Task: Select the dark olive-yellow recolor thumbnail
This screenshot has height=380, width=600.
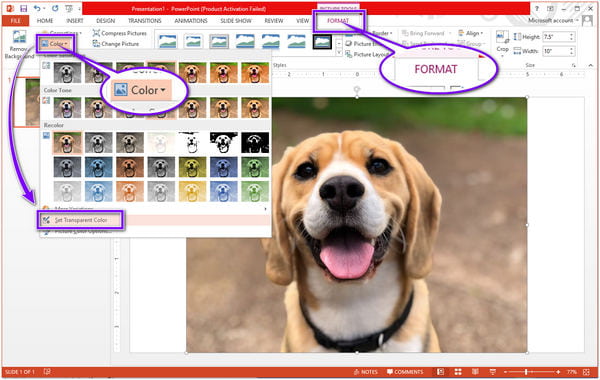Action: click(x=192, y=167)
